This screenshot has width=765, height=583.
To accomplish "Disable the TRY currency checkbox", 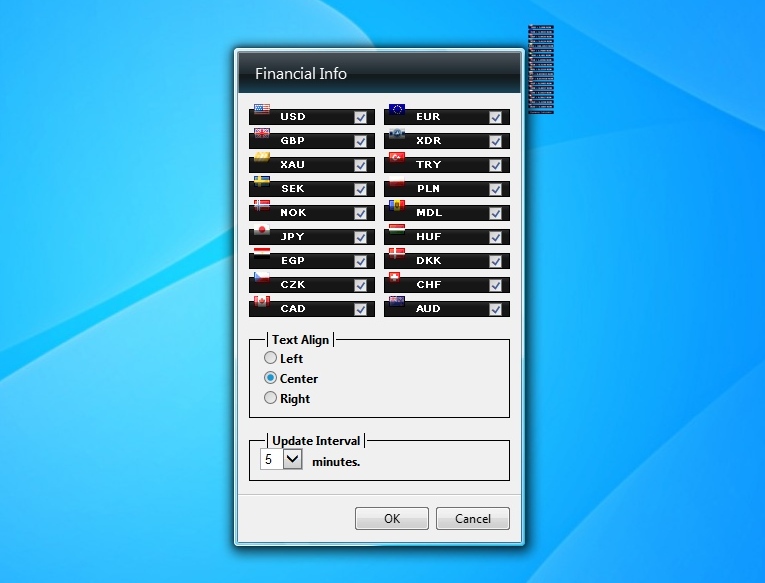I will click(496, 165).
